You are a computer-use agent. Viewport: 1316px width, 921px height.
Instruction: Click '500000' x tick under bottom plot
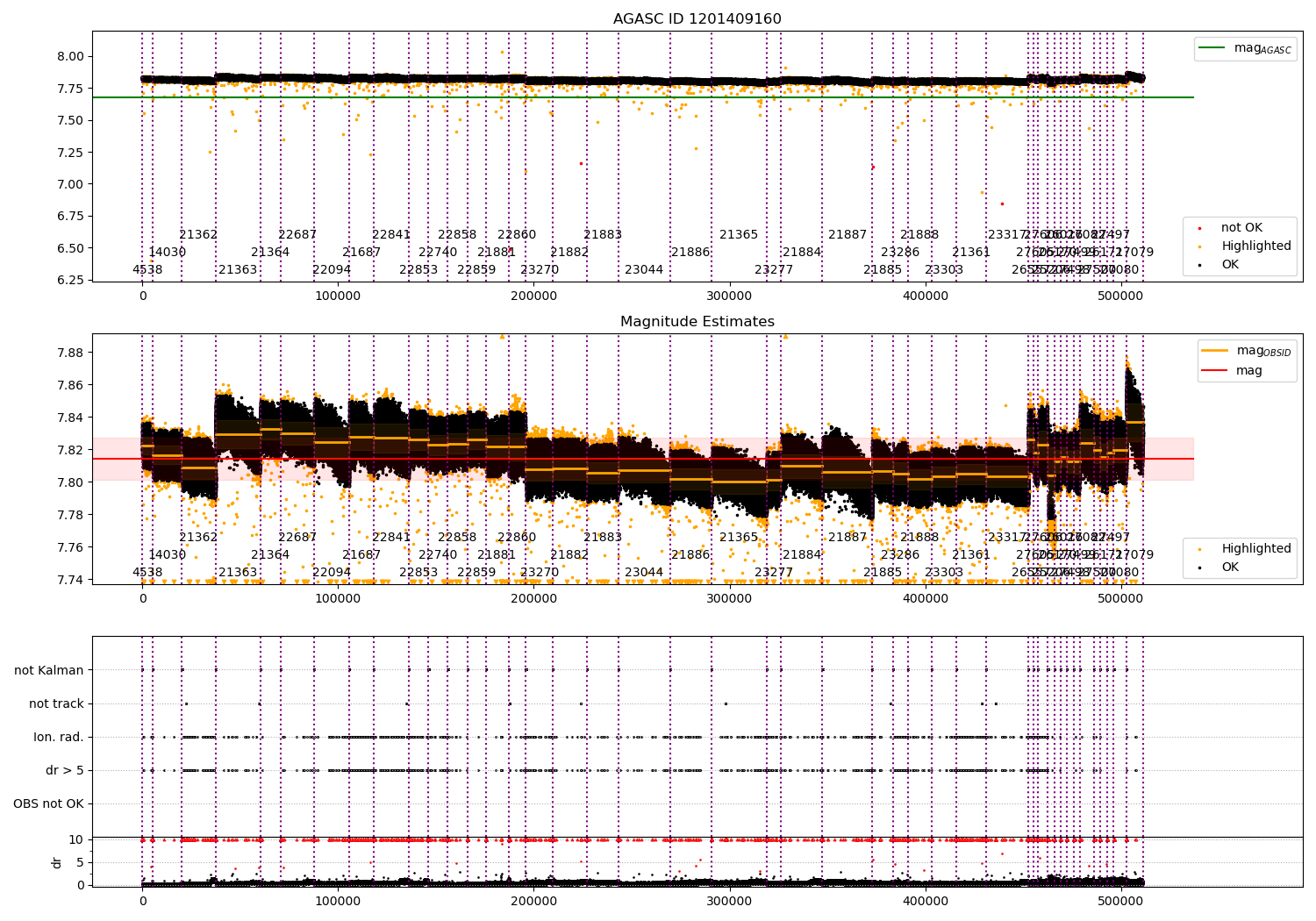point(1121,902)
